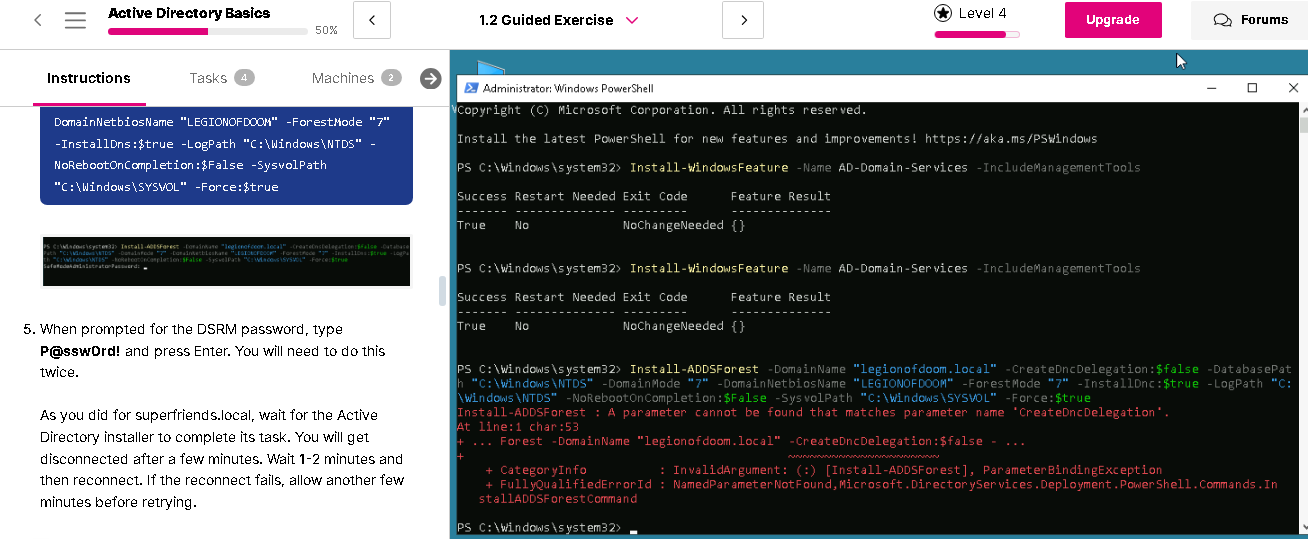Select the Instructions tab

tap(89, 78)
